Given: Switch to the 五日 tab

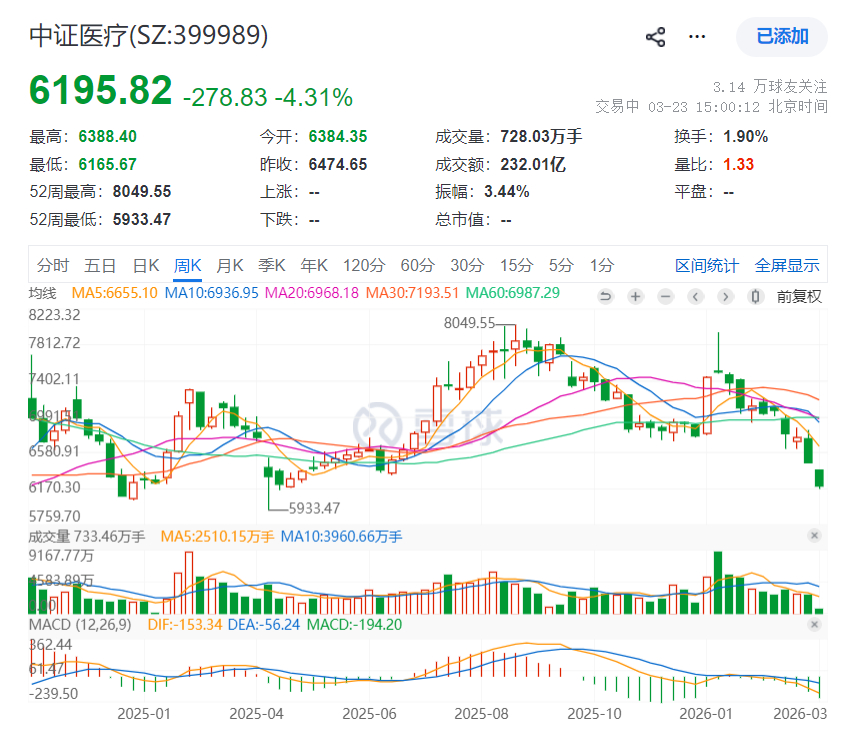Looking at the screenshot, I should point(100,265).
